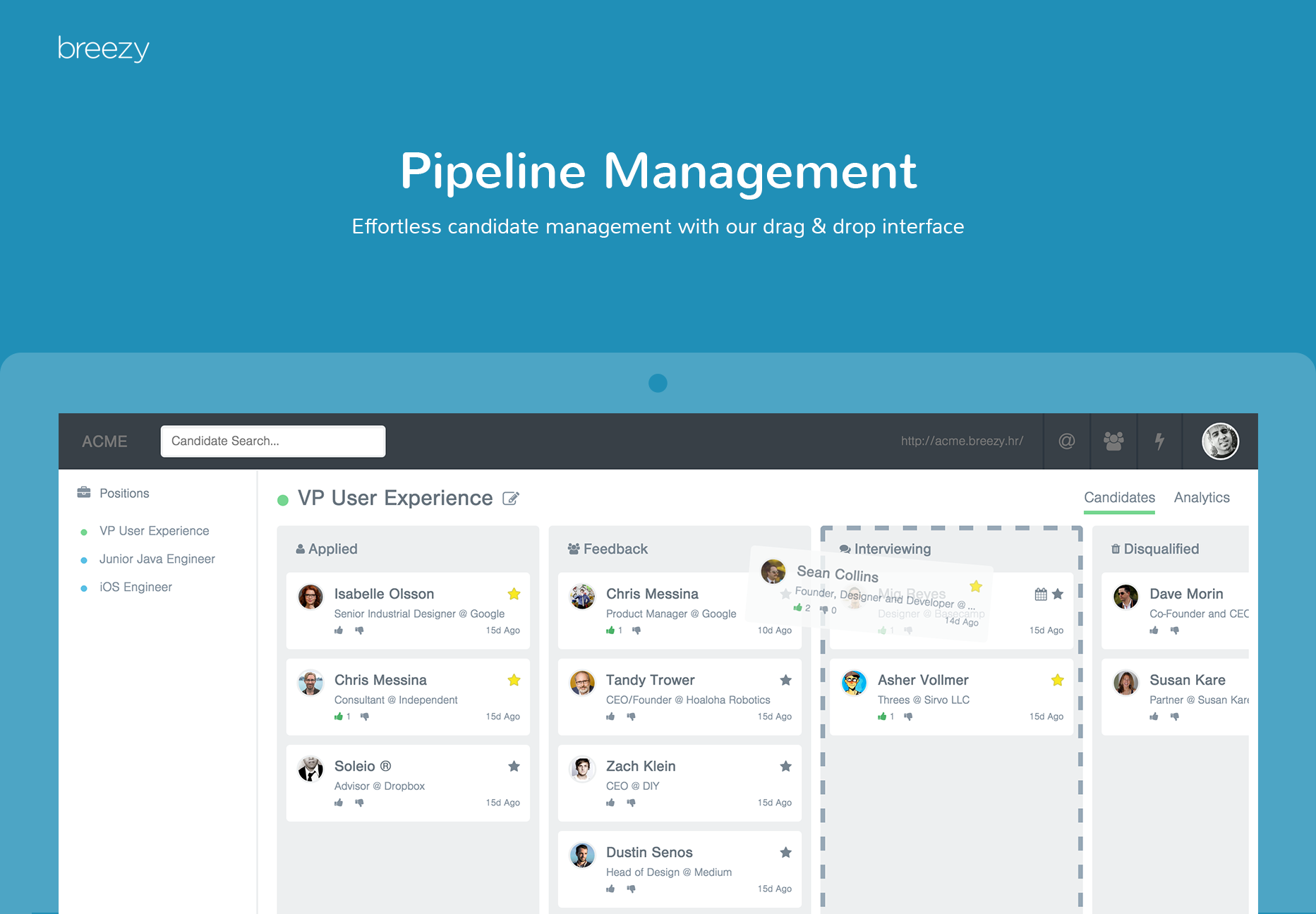The image size is (1316, 914).
Task: Click the briefcase Positions icon in sidebar
Action: [84, 492]
